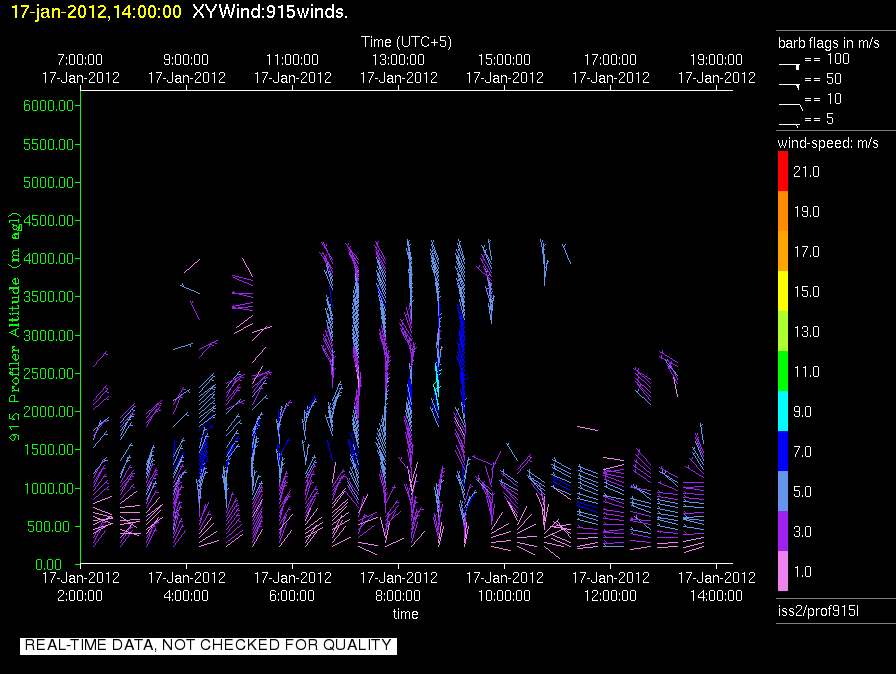
Task: Click the '== 100' barb legend value
Action: (827, 59)
